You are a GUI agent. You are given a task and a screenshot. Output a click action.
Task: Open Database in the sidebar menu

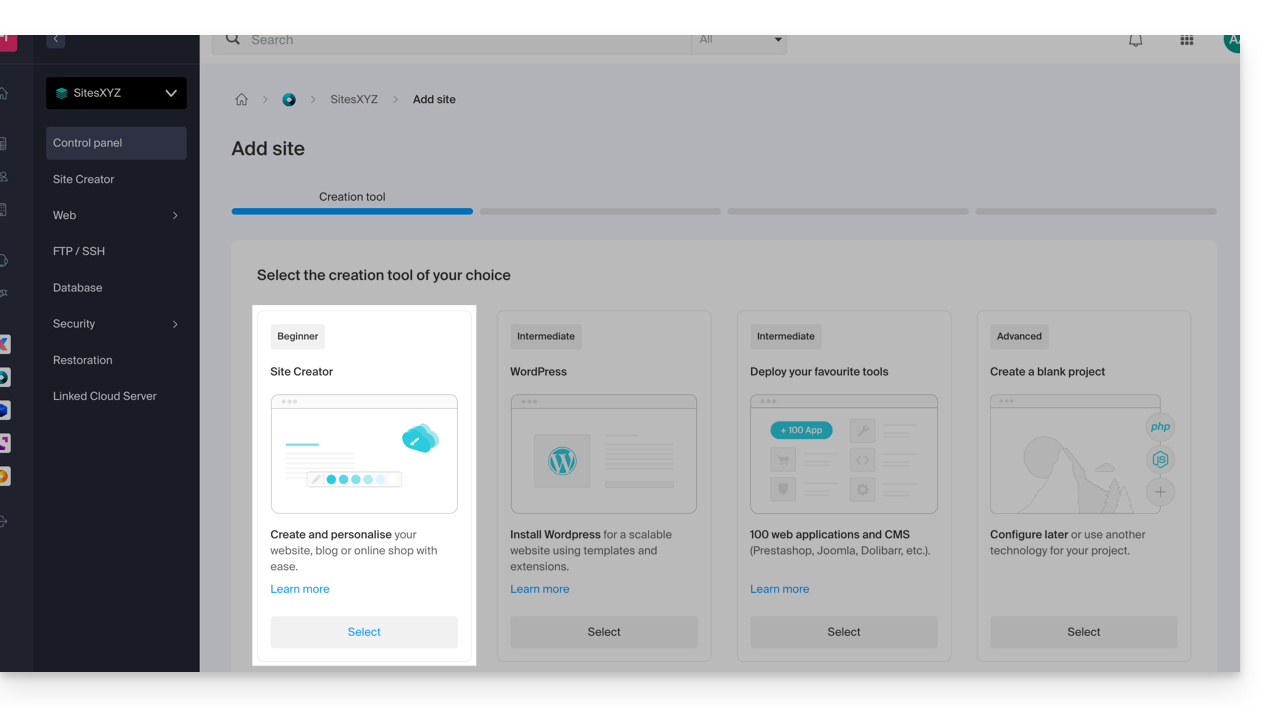[x=78, y=288]
